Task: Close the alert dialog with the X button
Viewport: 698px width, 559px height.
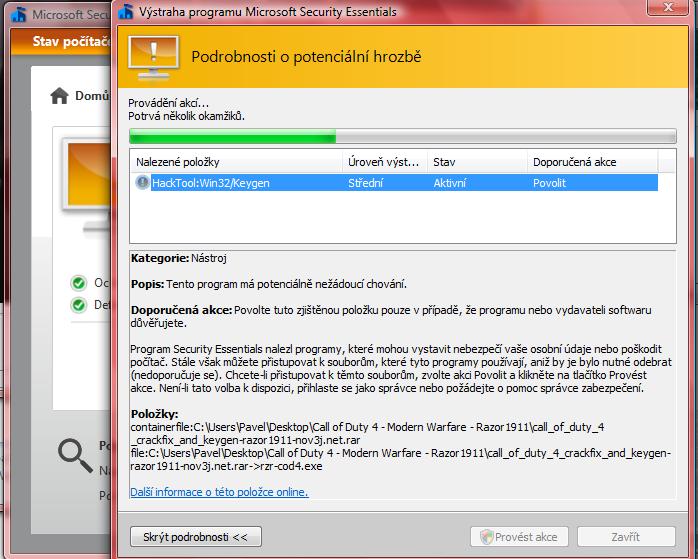Action: click(668, 8)
